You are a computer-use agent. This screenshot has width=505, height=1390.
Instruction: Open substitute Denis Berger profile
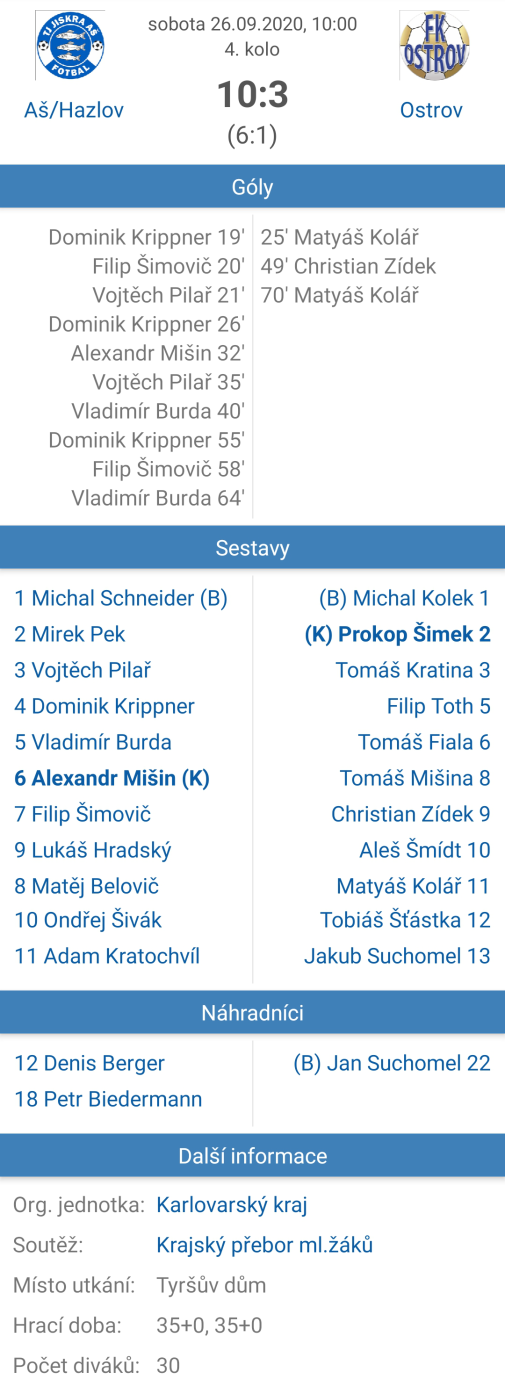(89, 1063)
